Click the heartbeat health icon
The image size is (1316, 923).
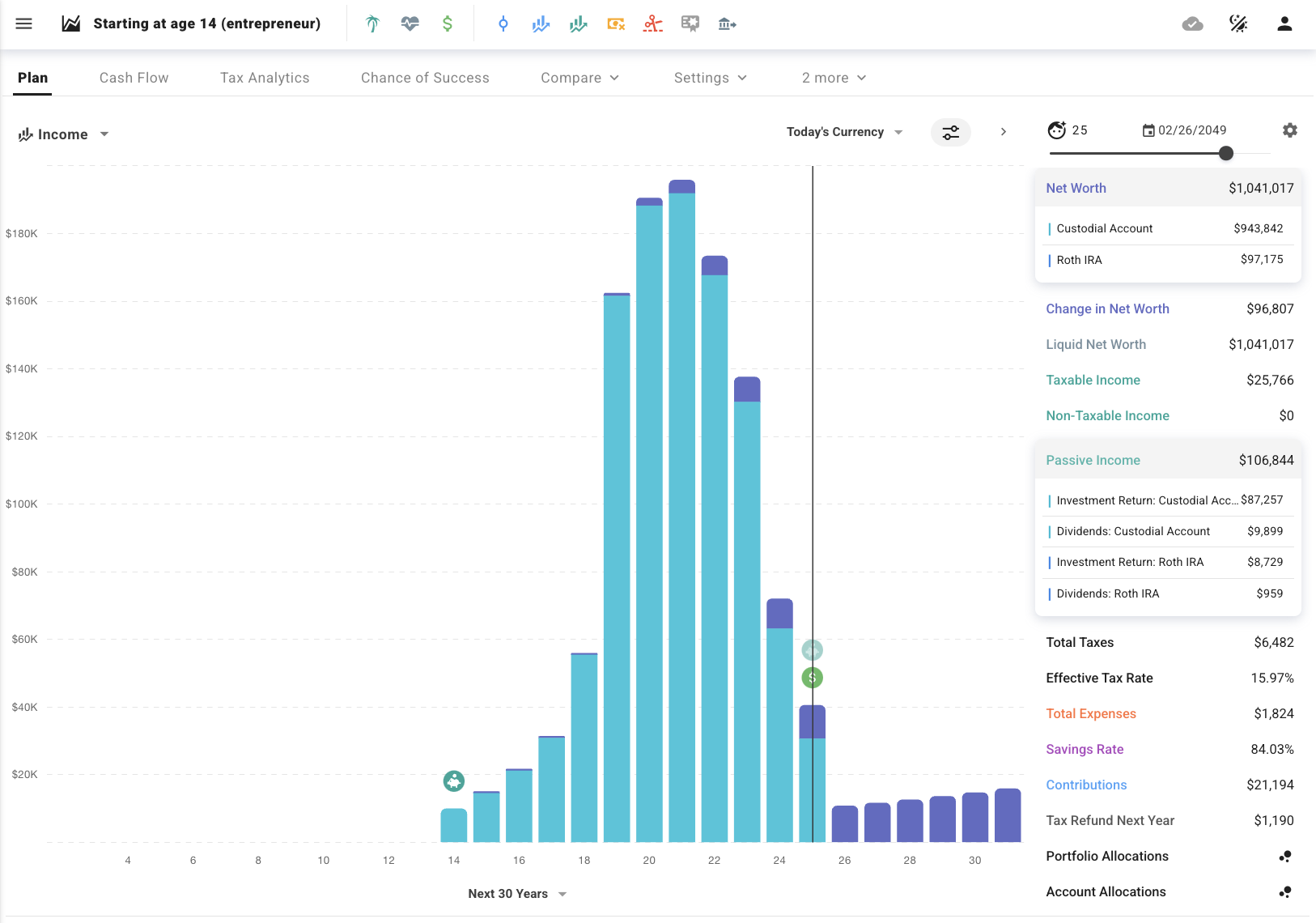coord(410,24)
